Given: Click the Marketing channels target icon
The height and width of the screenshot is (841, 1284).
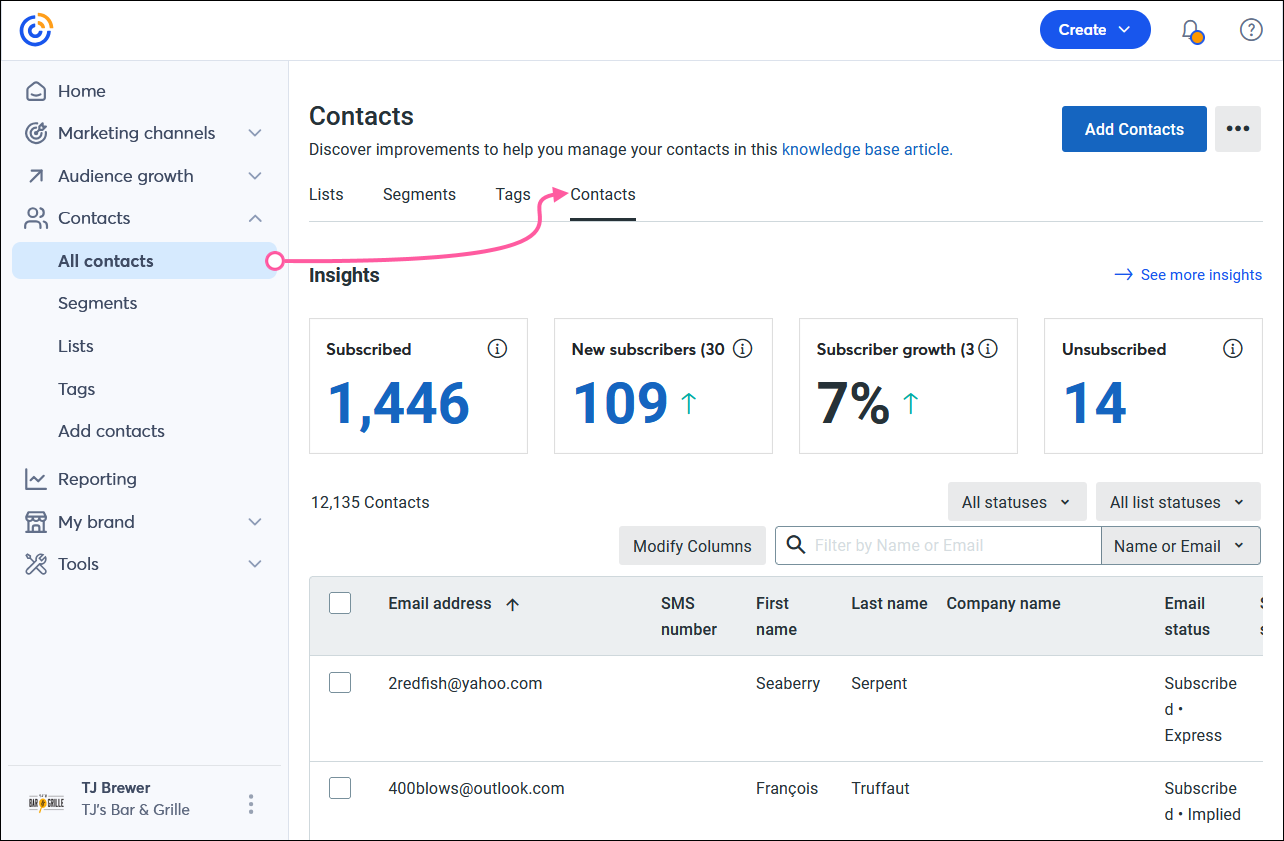Looking at the screenshot, I should 36,133.
